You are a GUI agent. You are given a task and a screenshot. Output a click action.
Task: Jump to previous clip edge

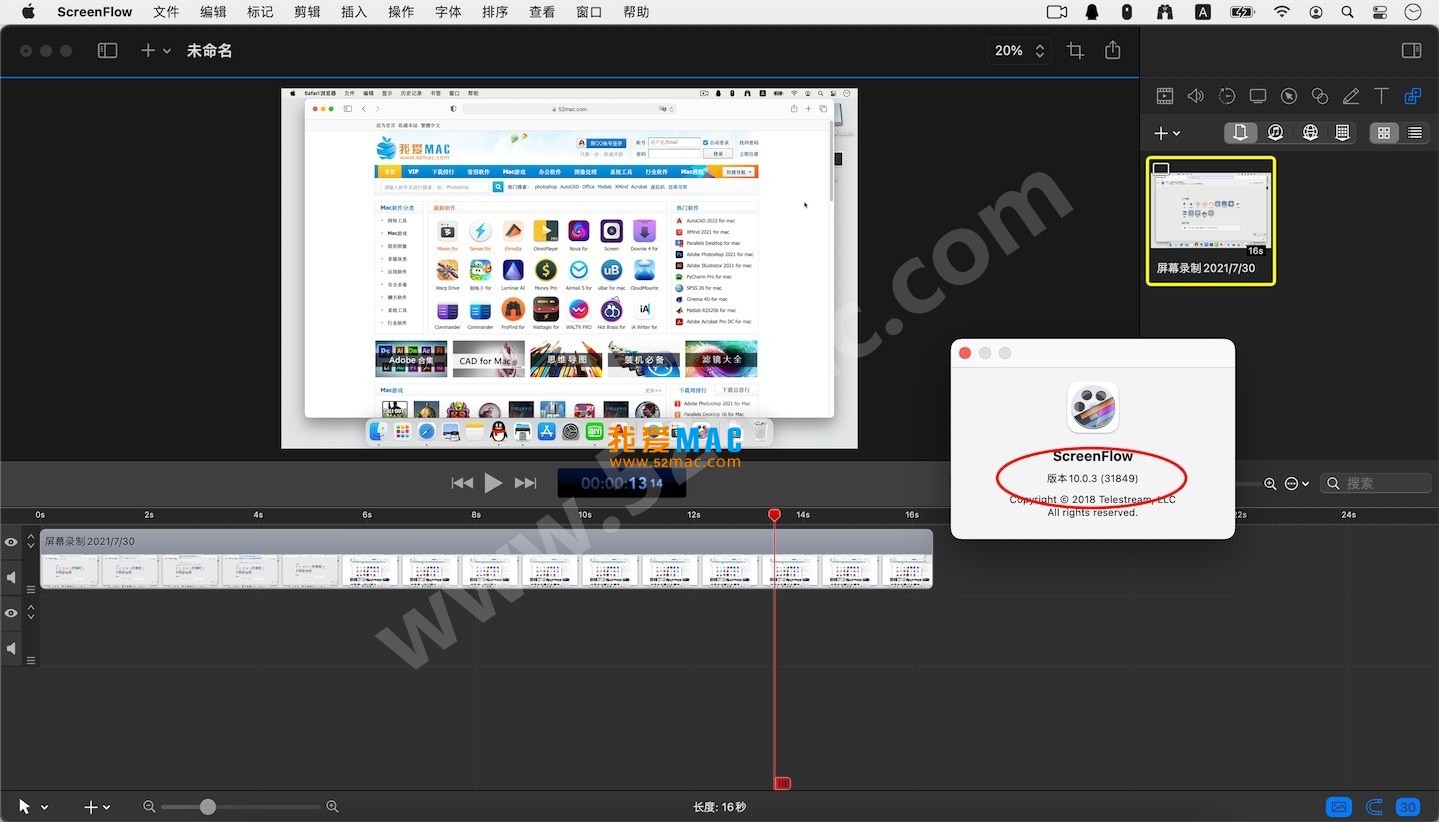[462, 483]
